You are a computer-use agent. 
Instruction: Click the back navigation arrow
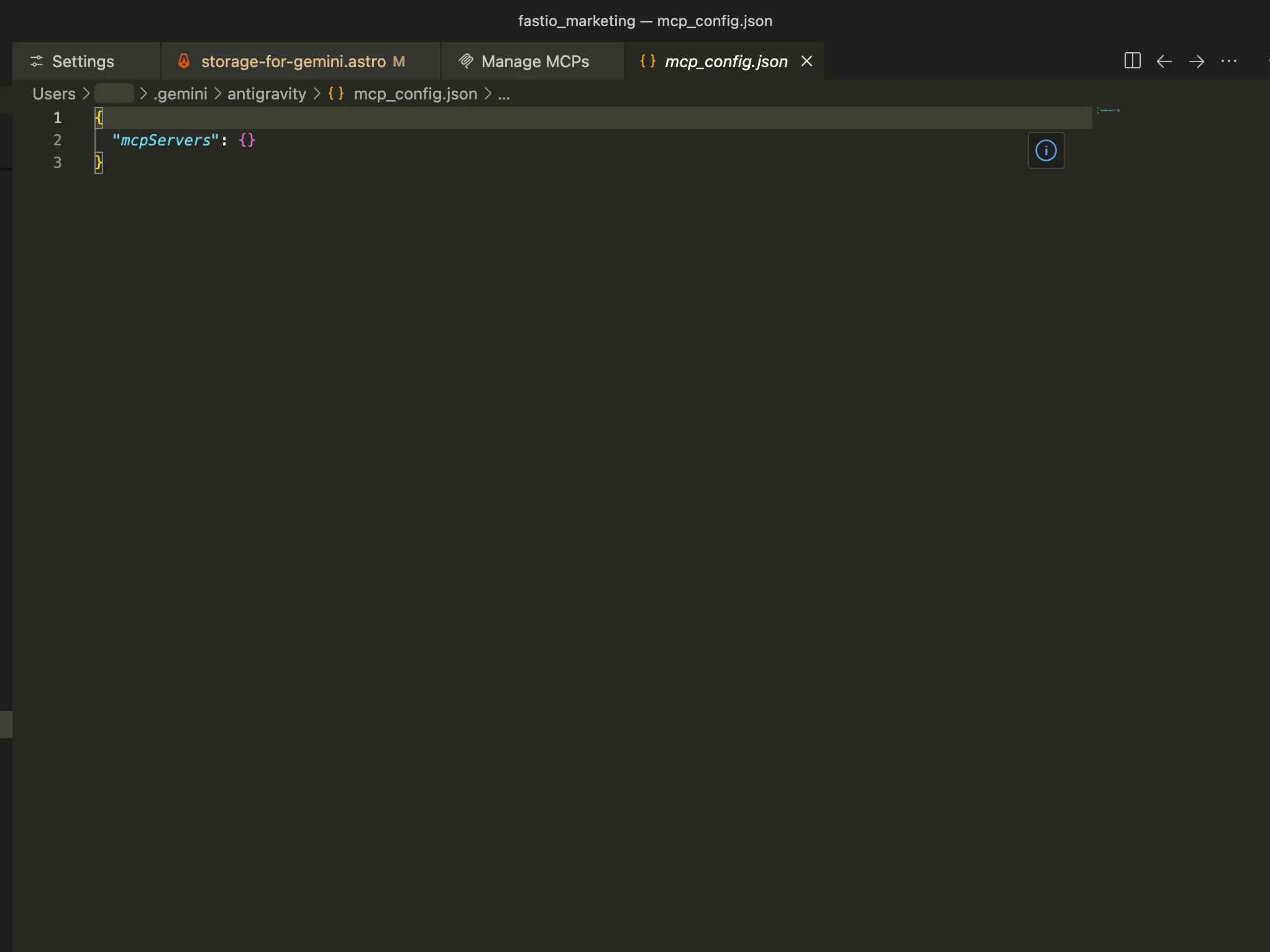pos(1164,61)
